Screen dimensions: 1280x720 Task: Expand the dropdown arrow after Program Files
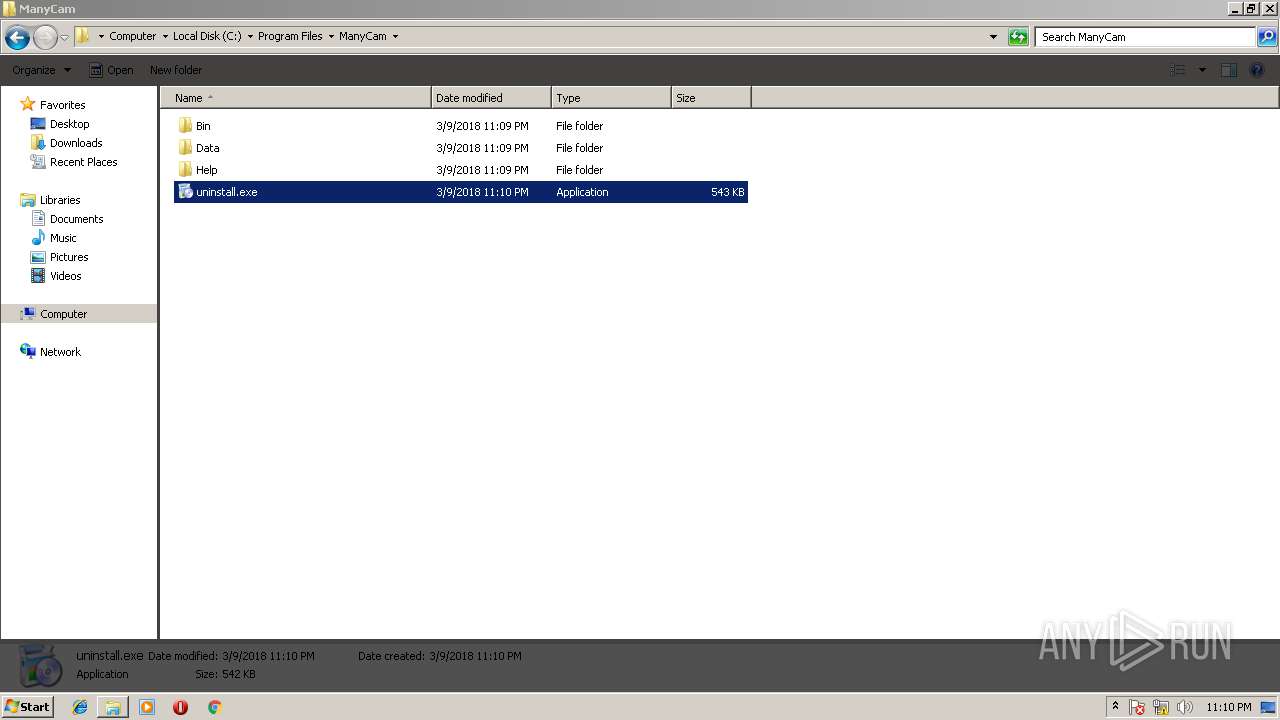coord(331,37)
